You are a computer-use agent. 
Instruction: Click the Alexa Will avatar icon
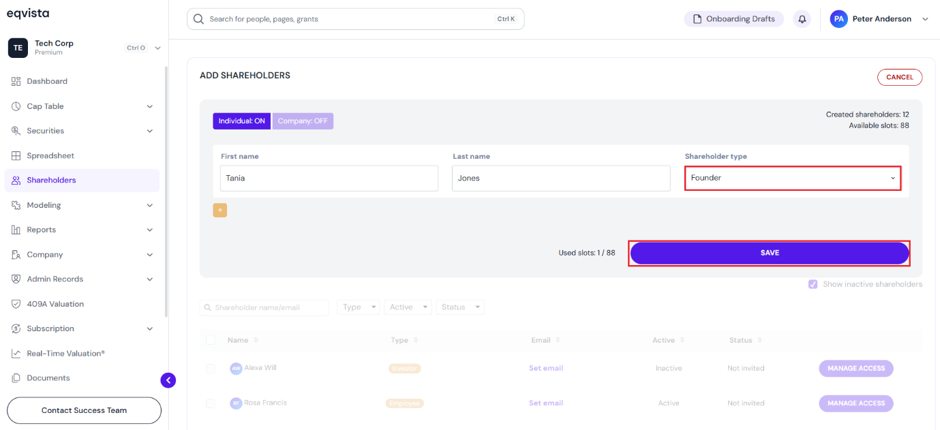[236, 368]
